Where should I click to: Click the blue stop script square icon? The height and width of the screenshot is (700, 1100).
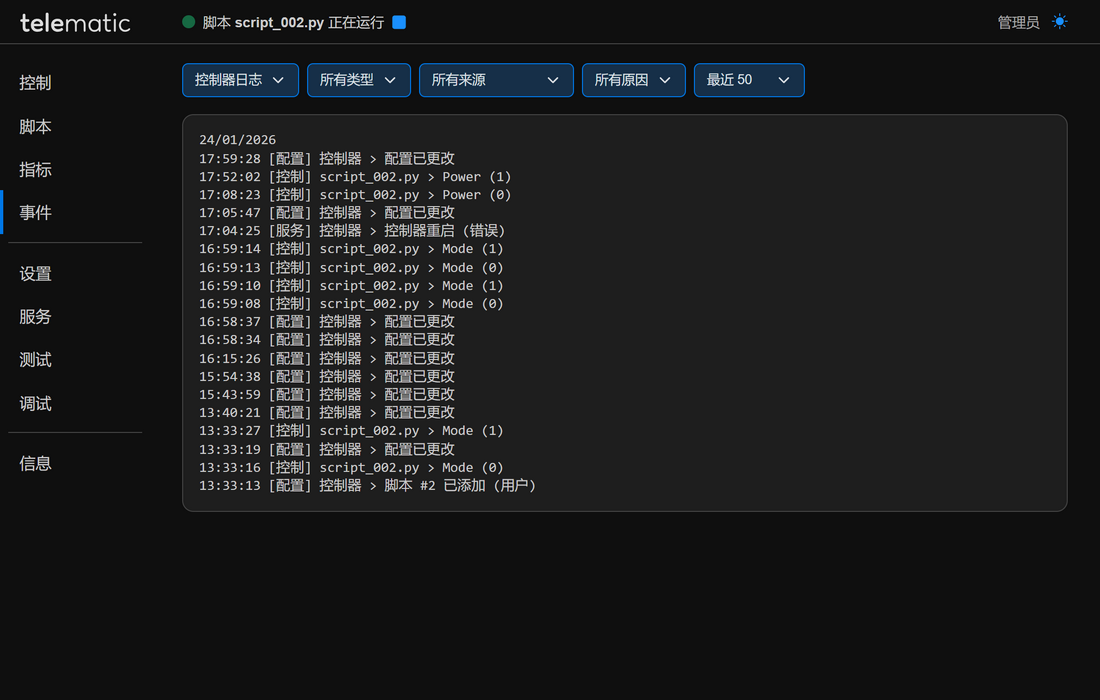[399, 22]
